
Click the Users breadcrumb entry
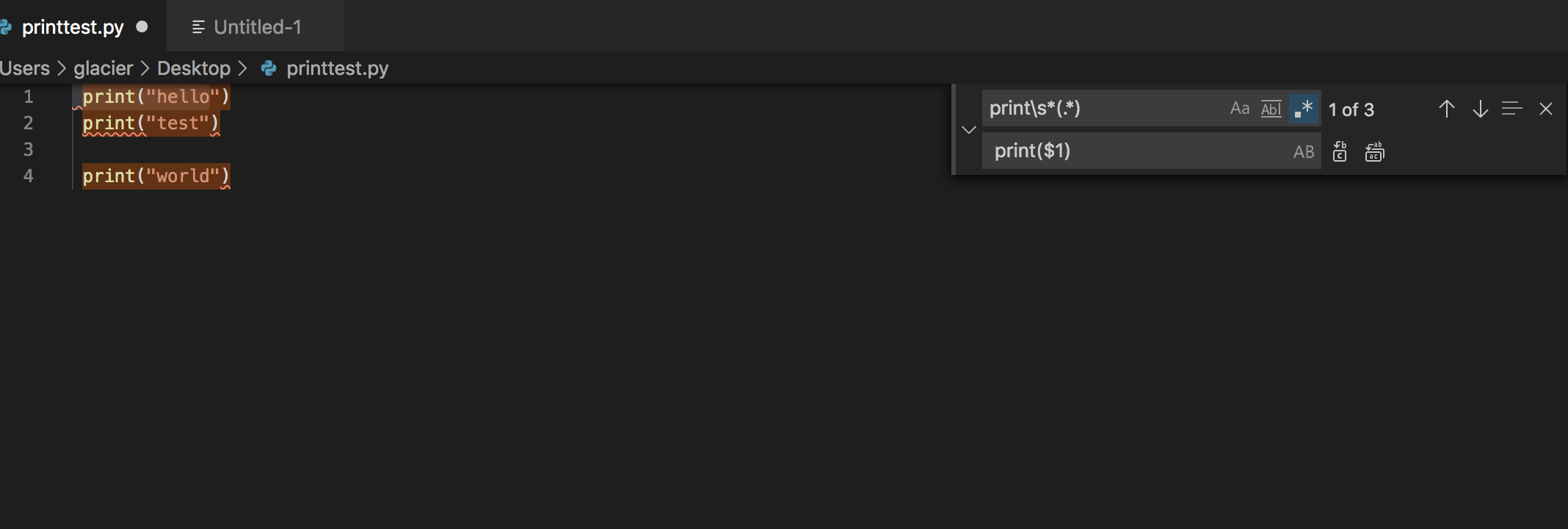pos(24,68)
